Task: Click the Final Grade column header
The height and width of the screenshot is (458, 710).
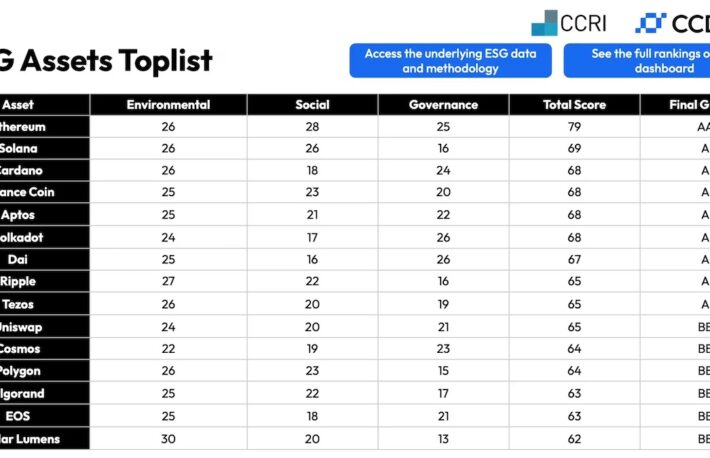Action: (x=675, y=105)
